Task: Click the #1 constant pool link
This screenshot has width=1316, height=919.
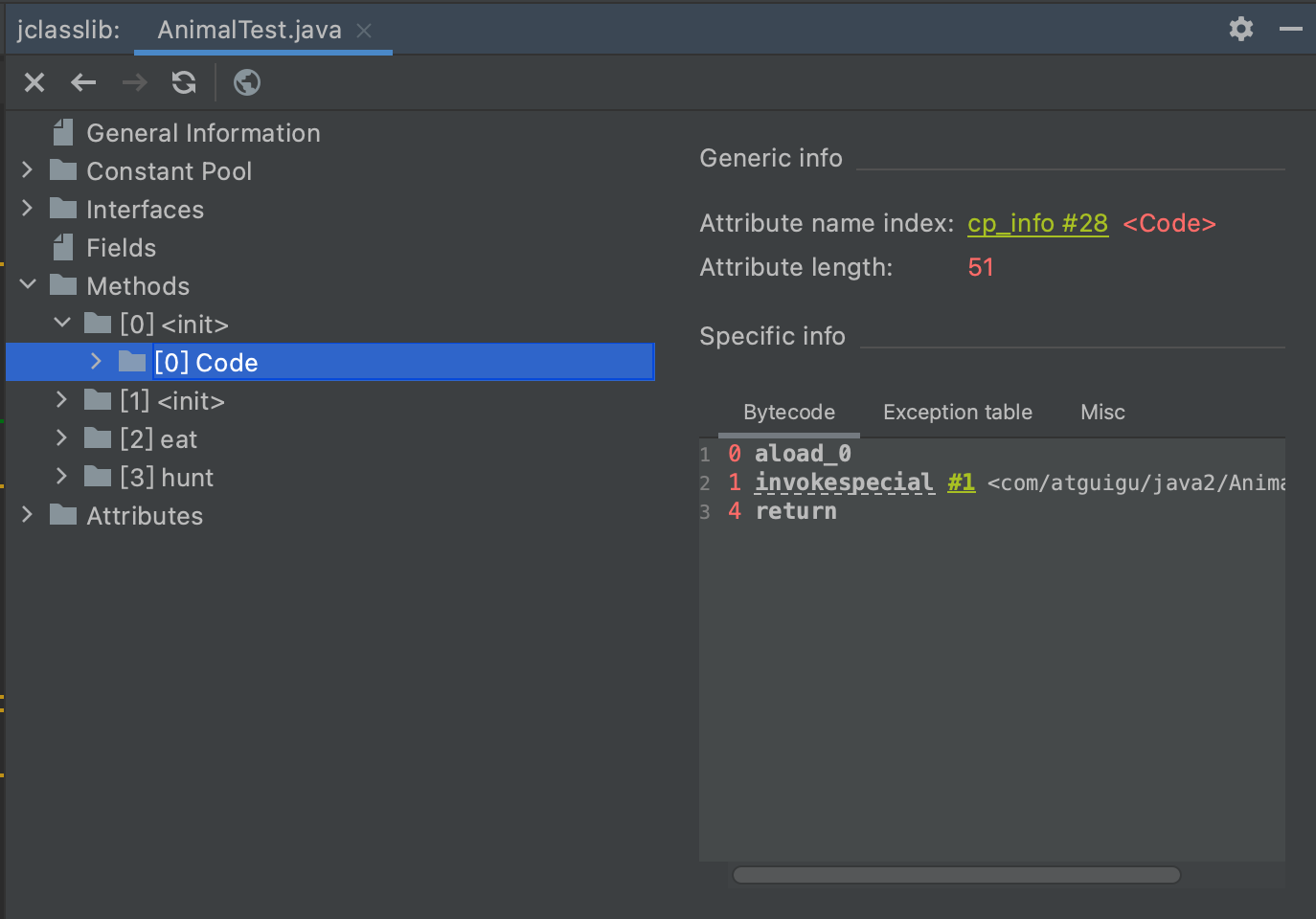Action: (961, 482)
